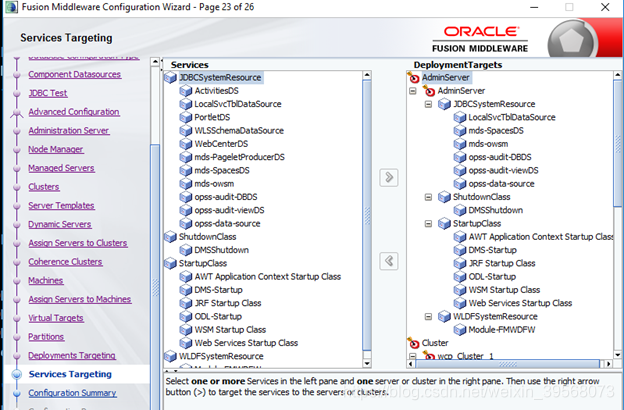Viewport: 624px width, 410px height.
Task: Click WLDFSystemResource cube icon in Services pane
Action: click(x=170, y=356)
